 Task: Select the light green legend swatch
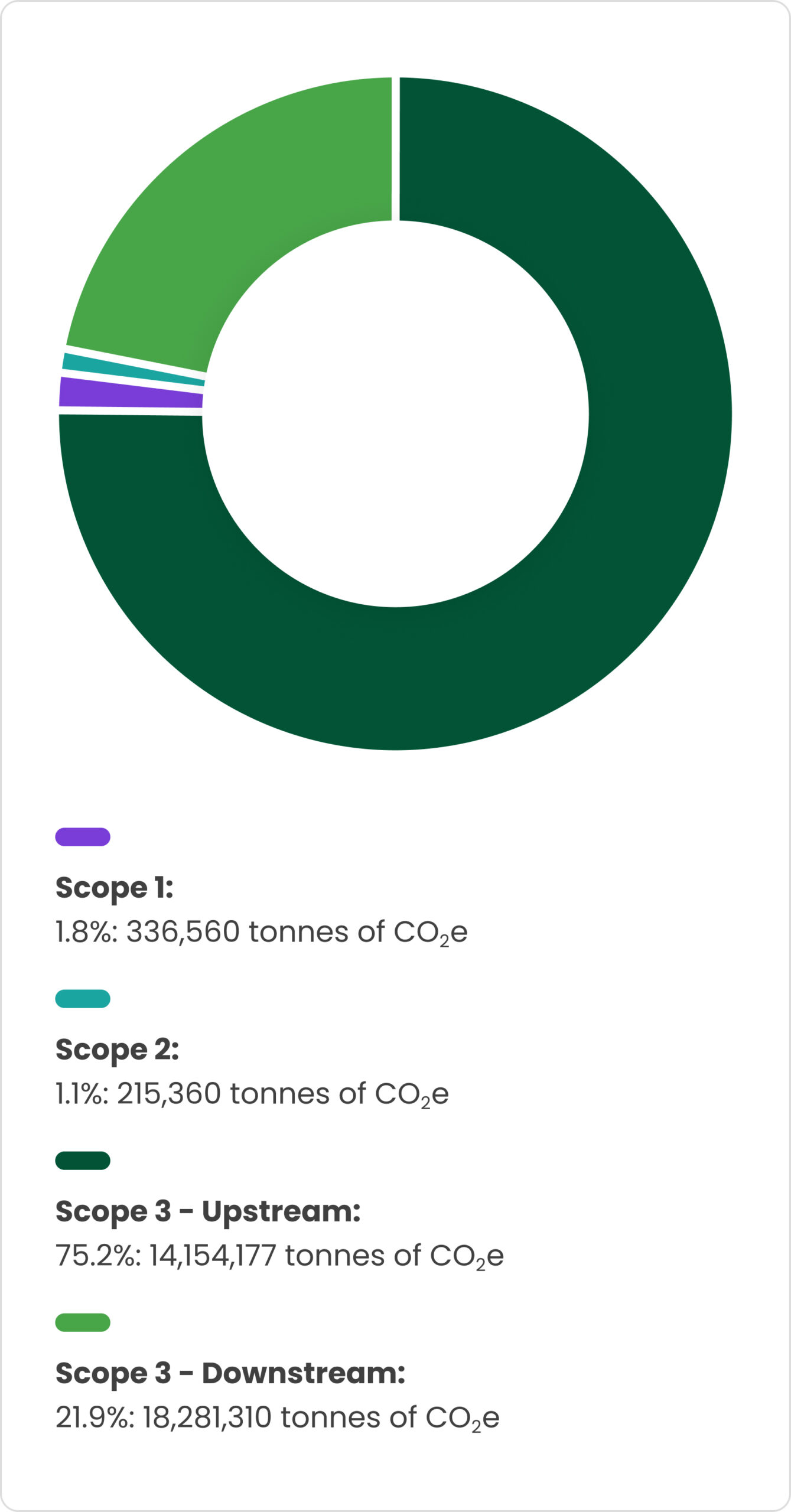83,1322
